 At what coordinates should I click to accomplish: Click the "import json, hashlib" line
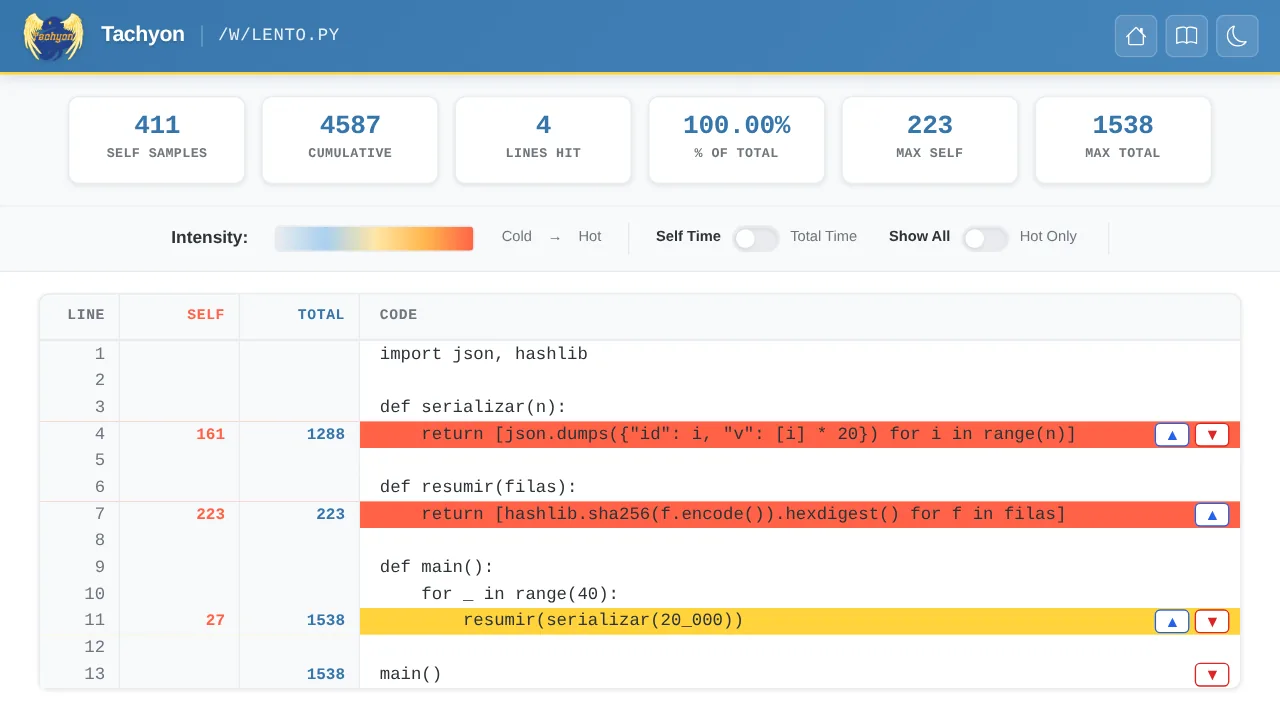click(x=484, y=355)
